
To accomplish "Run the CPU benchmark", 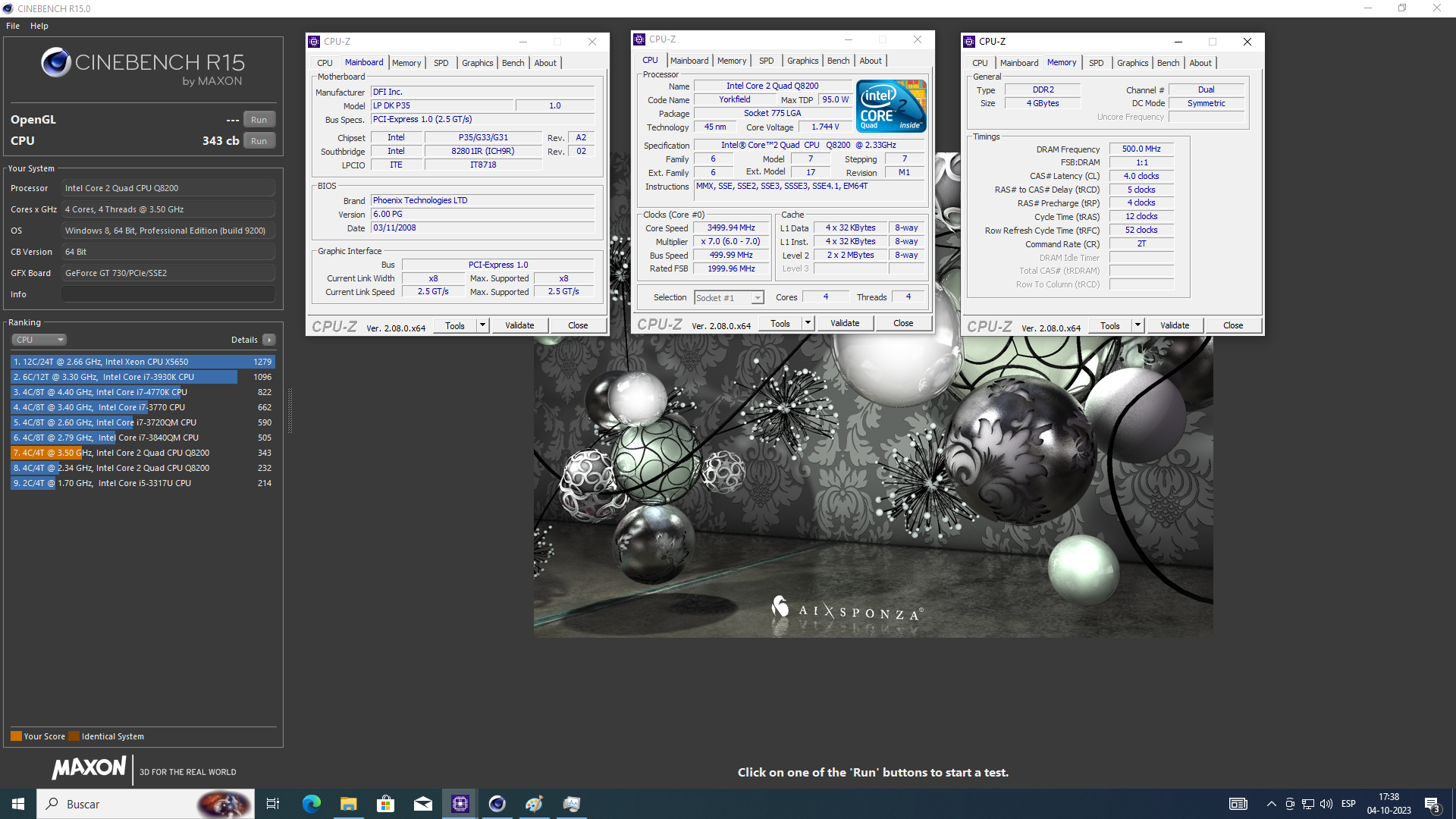I will [259, 141].
